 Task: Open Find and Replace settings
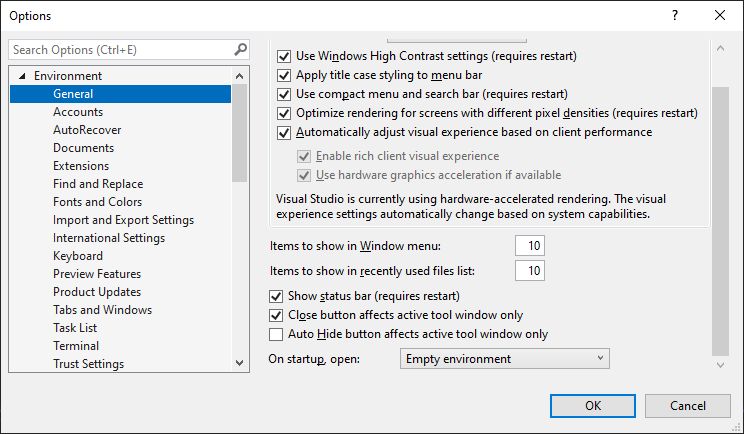98,184
